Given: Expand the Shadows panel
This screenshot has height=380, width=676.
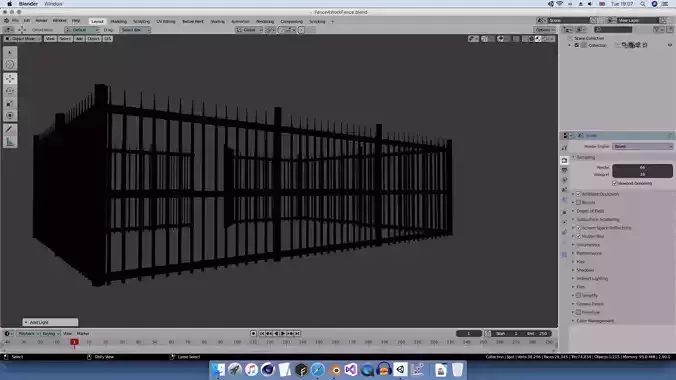Looking at the screenshot, I should click(585, 270).
